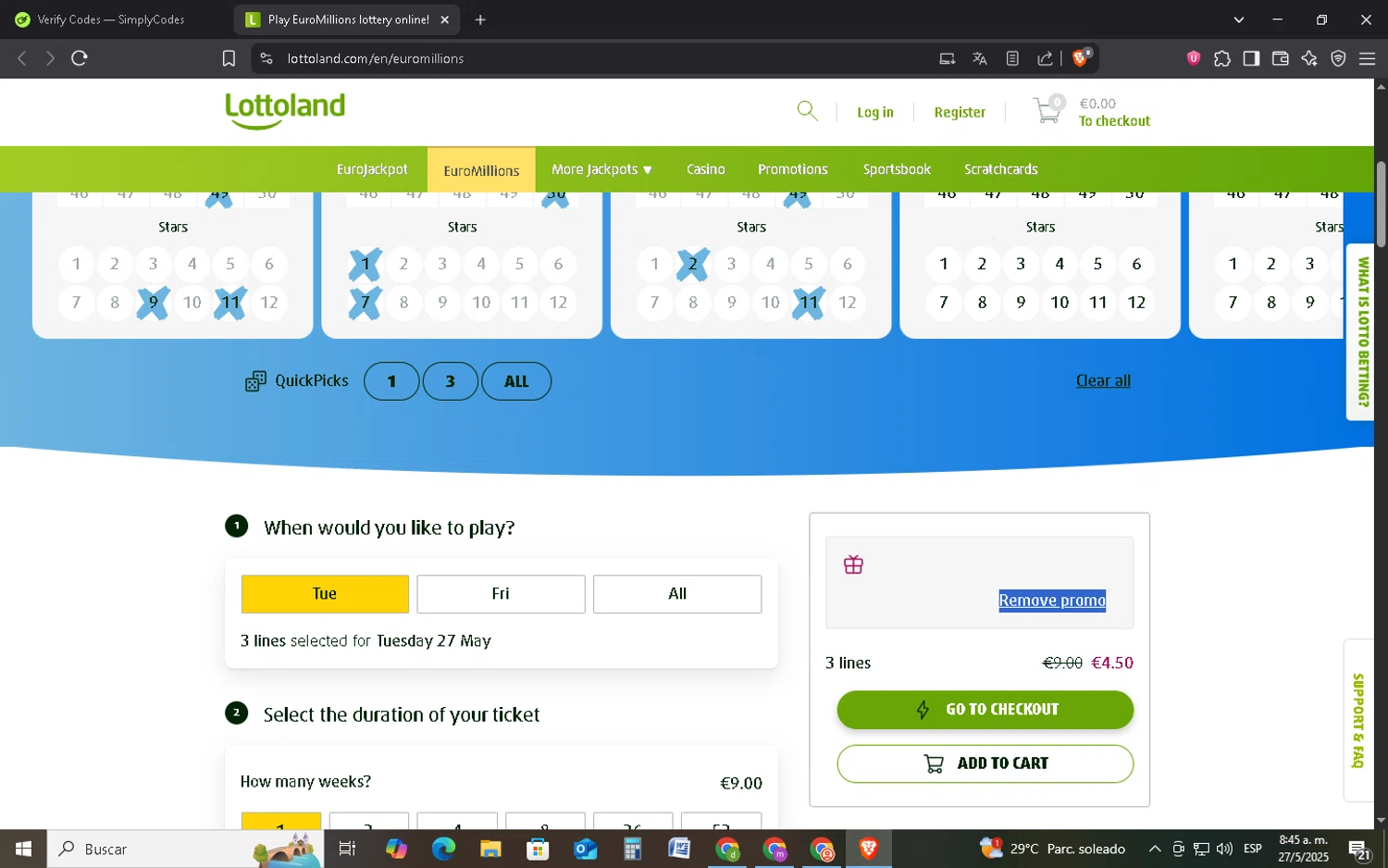The image size is (1388, 868).
Task: Click the page vertical scrollbar thumb
Action: click(x=1381, y=205)
